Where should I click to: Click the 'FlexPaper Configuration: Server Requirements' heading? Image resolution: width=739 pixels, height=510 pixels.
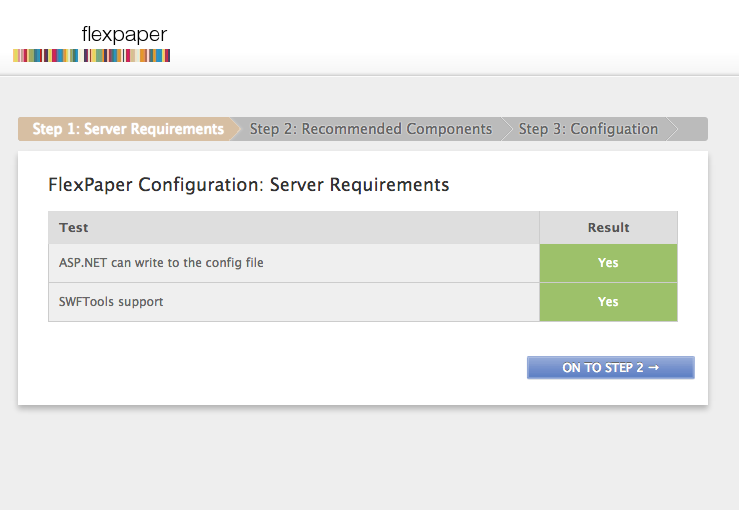(248, 185)
